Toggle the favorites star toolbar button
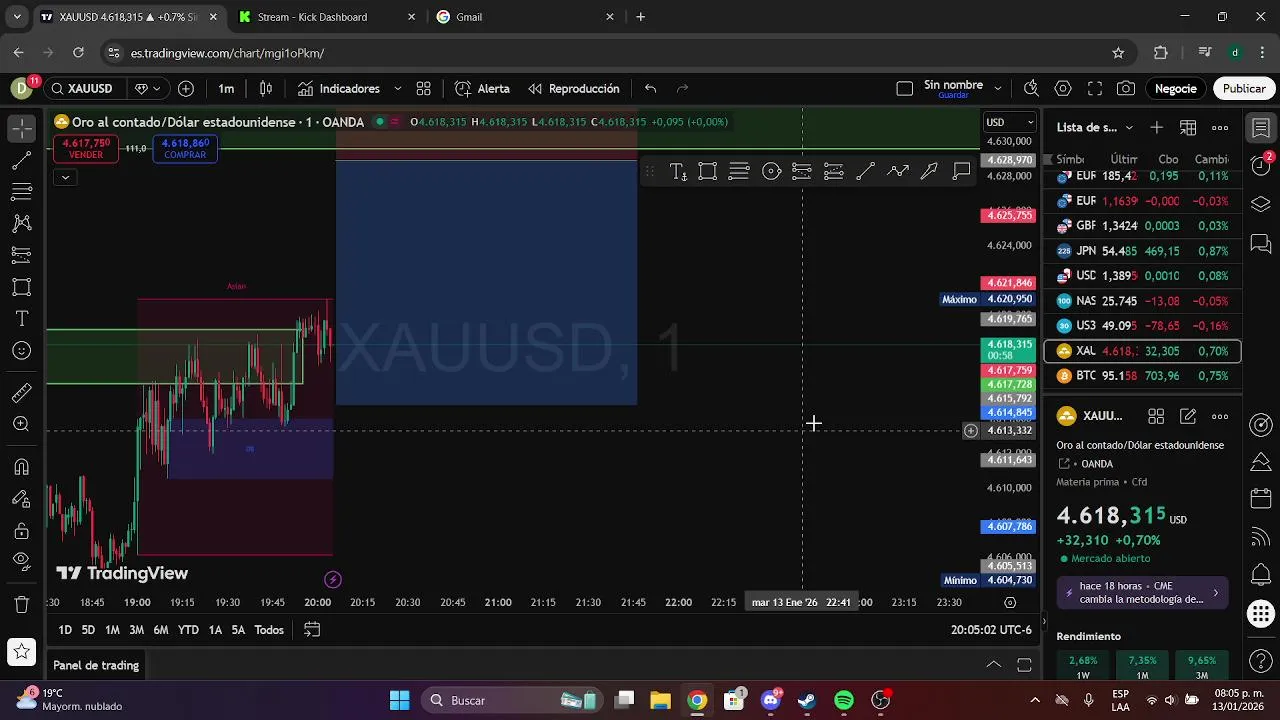Image resolution: width=1280 pixels, height=720 pixels. pyautogui.click(x=21, y=652)
